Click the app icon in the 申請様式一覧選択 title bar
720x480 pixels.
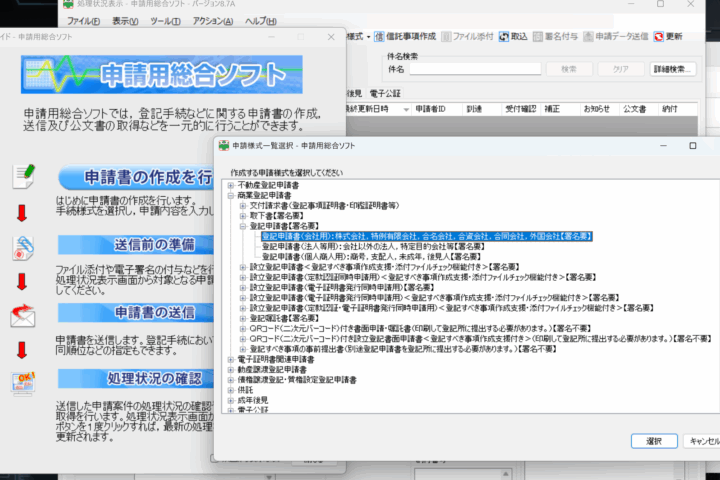224,146
